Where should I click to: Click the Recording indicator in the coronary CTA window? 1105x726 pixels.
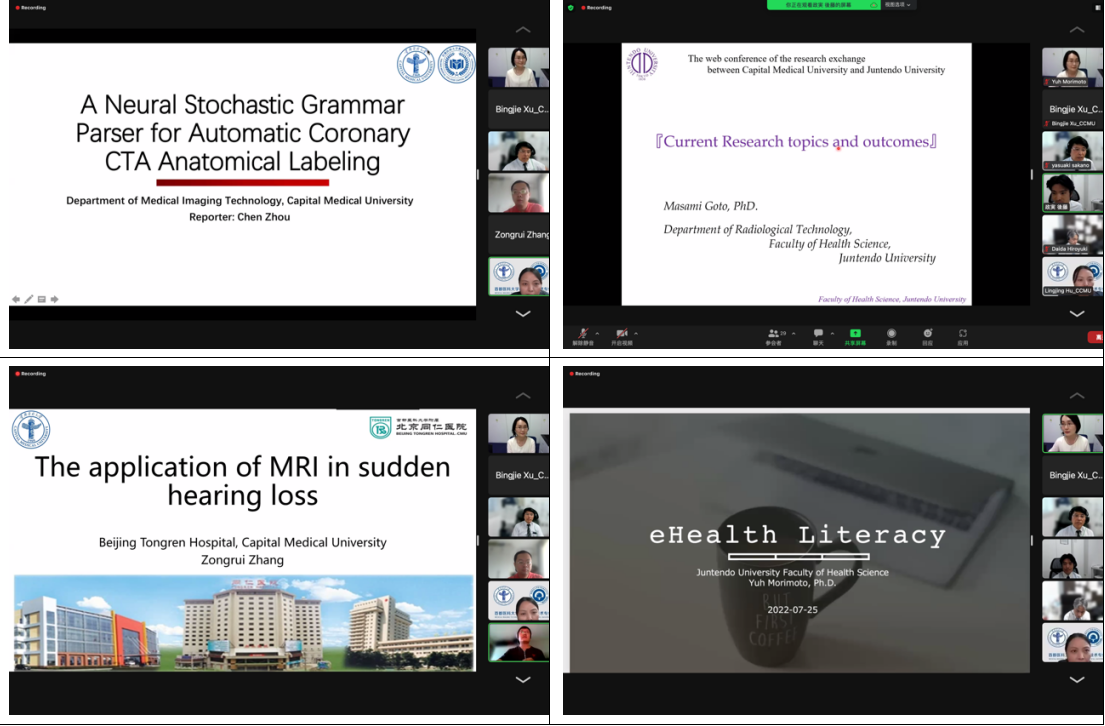click(30, 7)
